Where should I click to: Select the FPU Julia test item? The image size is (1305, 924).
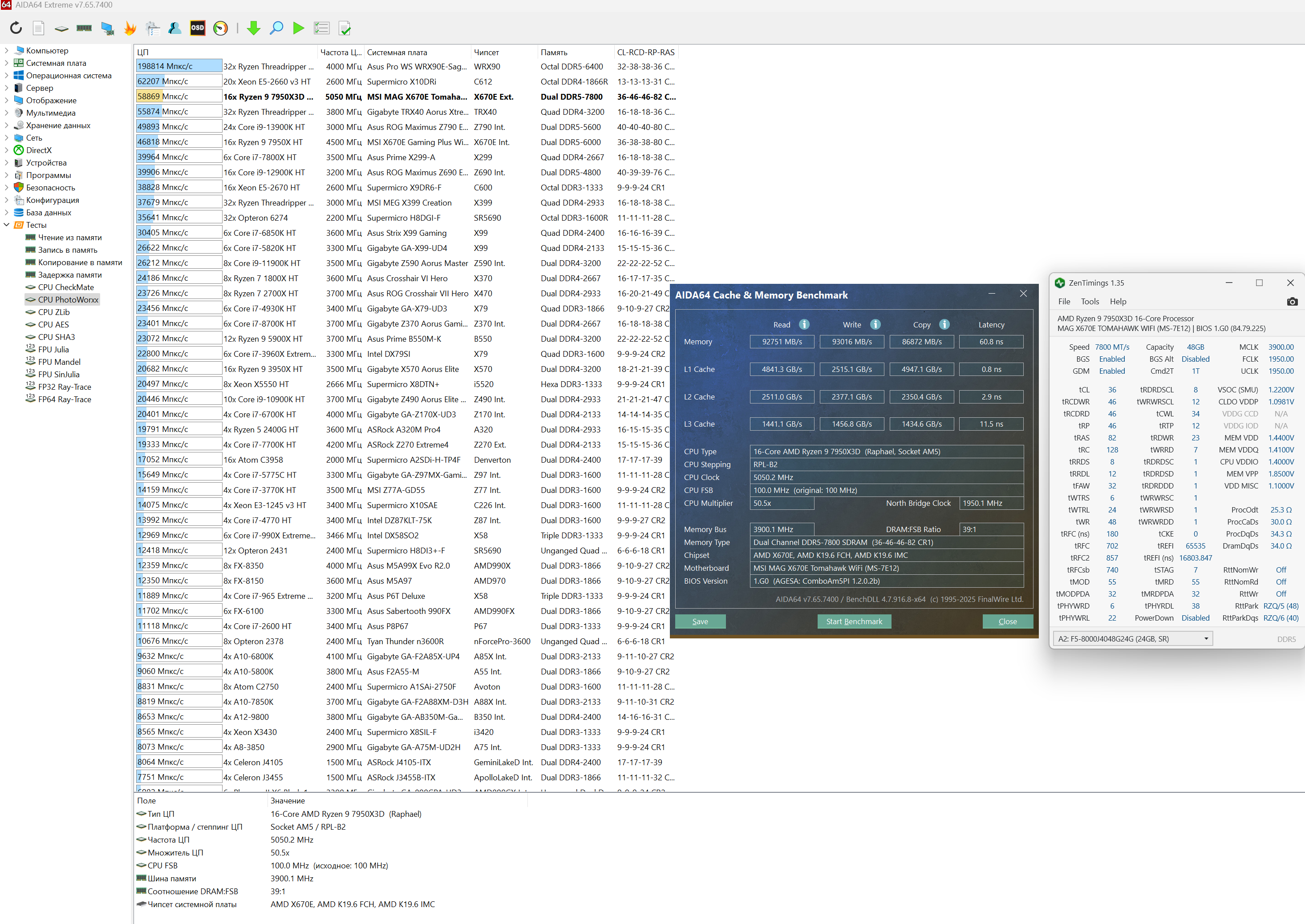tap(53, 349)
